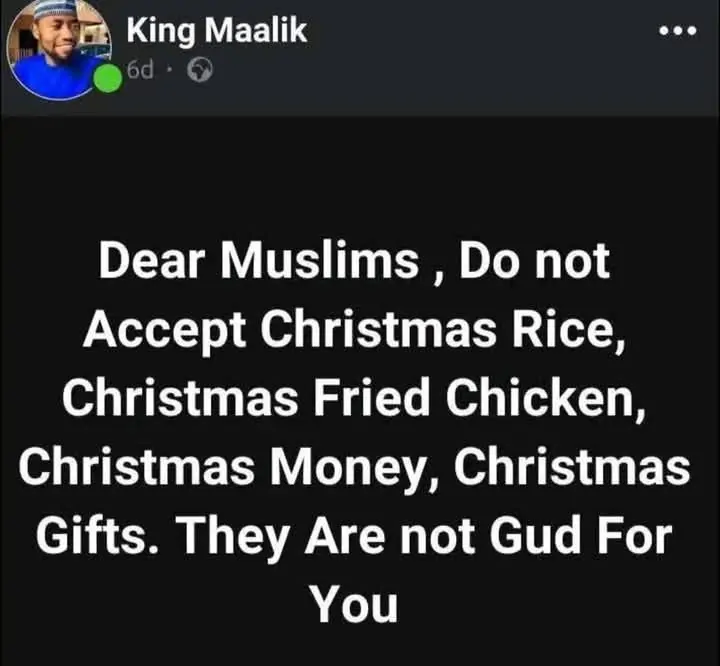
Task: Click the final word 'You' in the post
Action: coord(353,604)
